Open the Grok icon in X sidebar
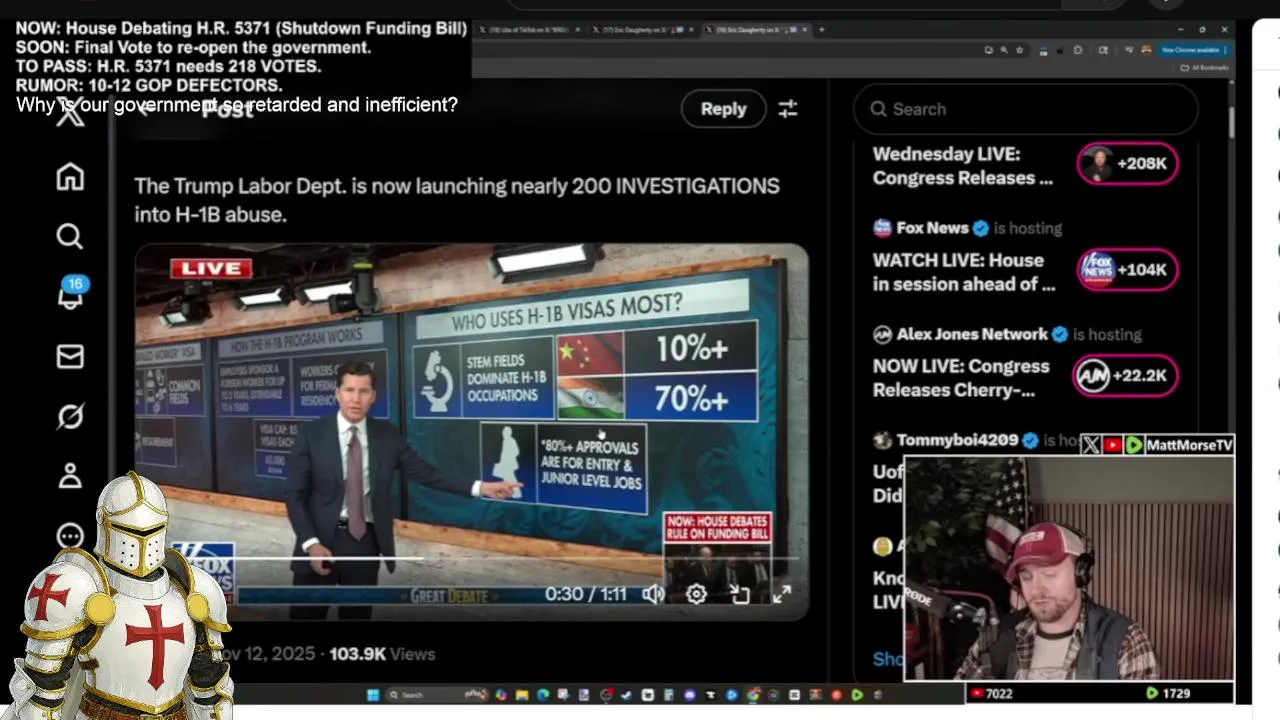 [70, 416]
